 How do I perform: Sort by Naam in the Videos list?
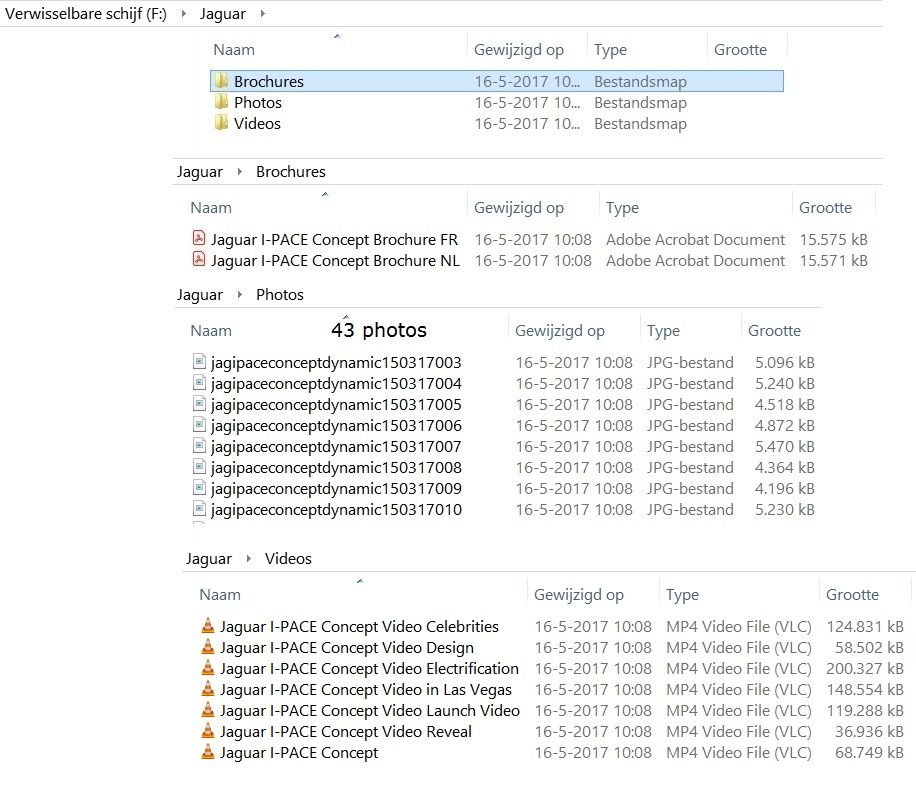click(220, 595)
